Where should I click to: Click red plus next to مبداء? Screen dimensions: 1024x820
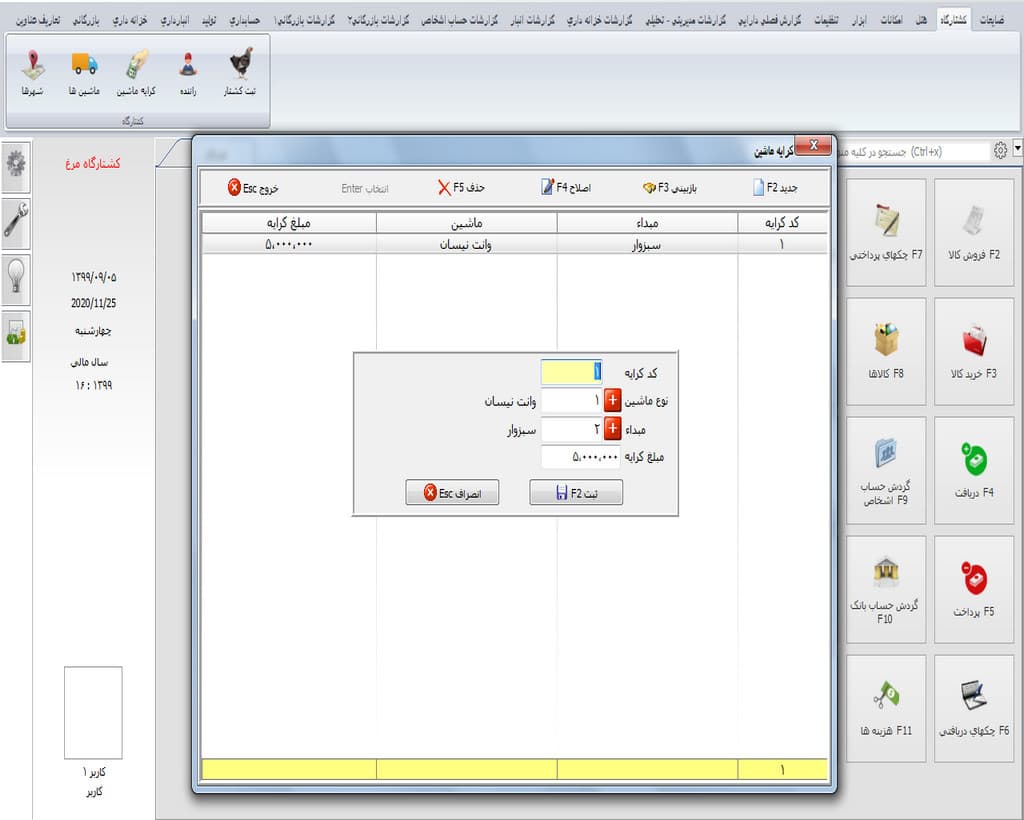(613, 429)
